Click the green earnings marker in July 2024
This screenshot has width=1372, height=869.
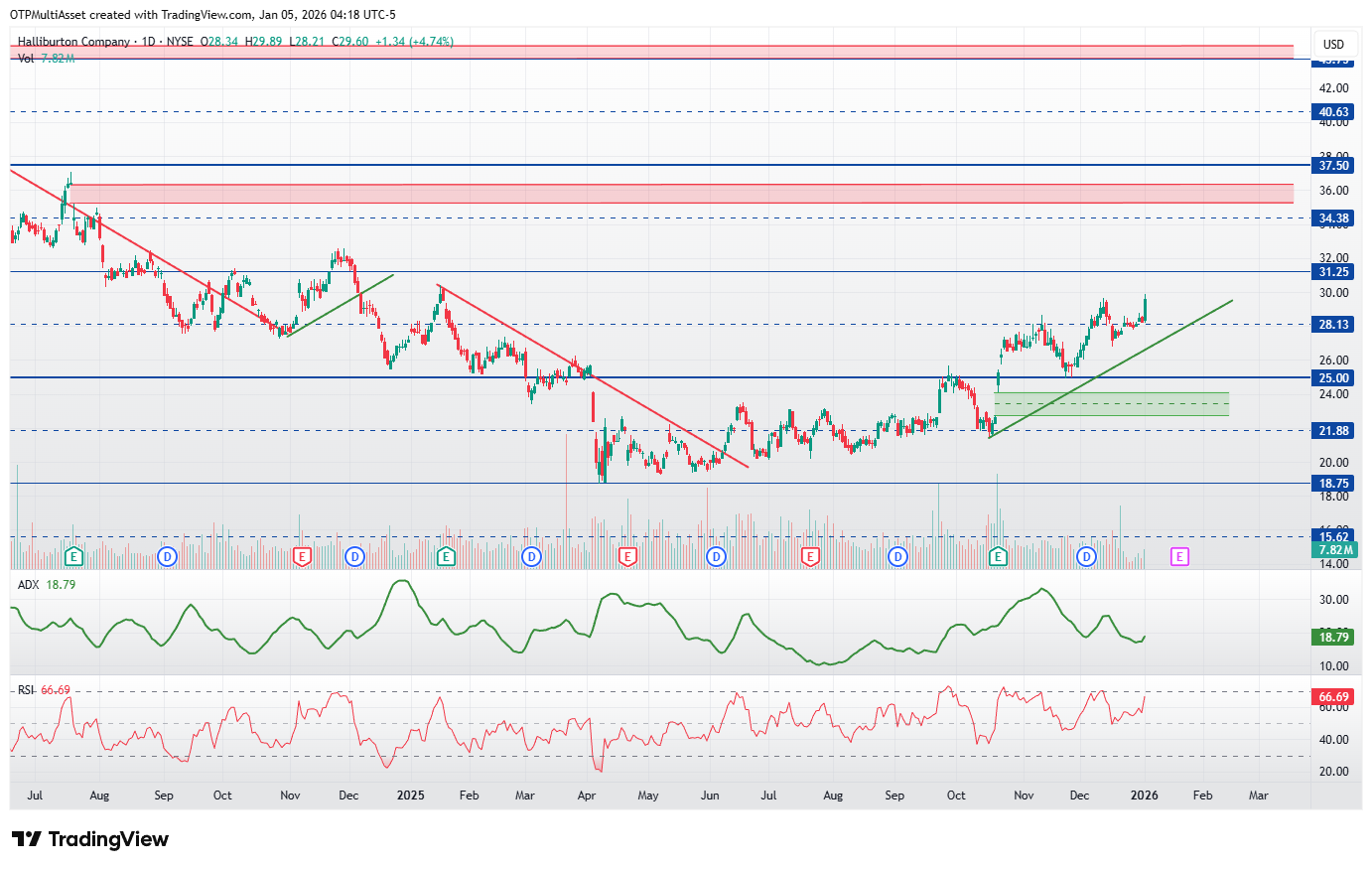[x=72, y=557]
